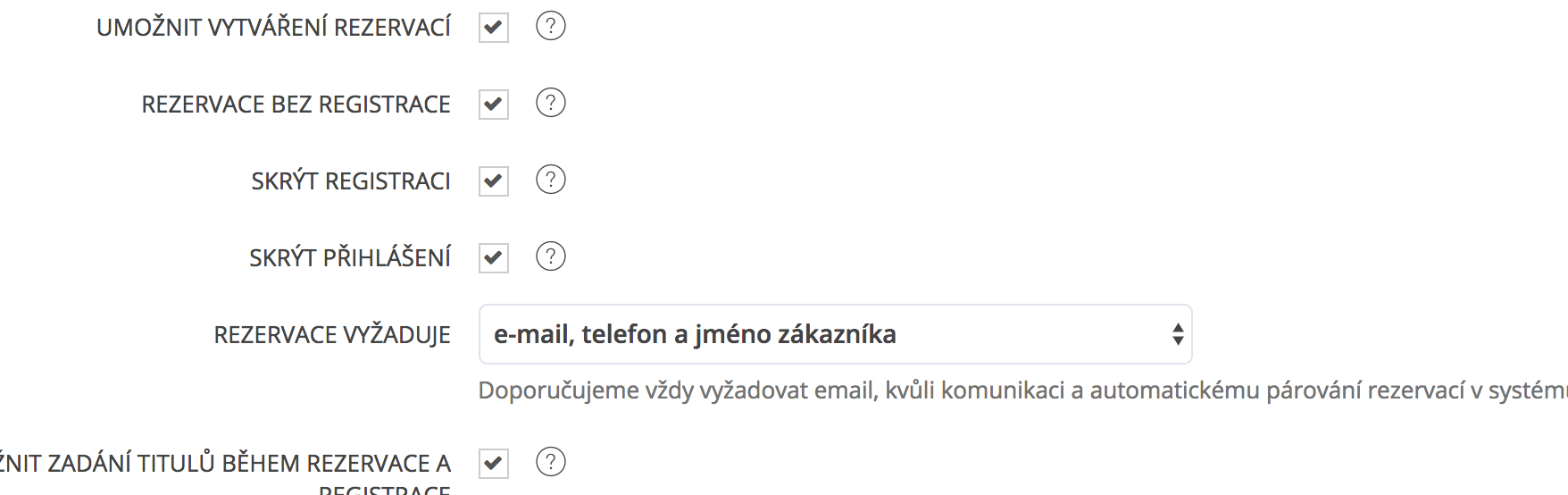Click the up-down arrows of the select box

[1178, 334]
